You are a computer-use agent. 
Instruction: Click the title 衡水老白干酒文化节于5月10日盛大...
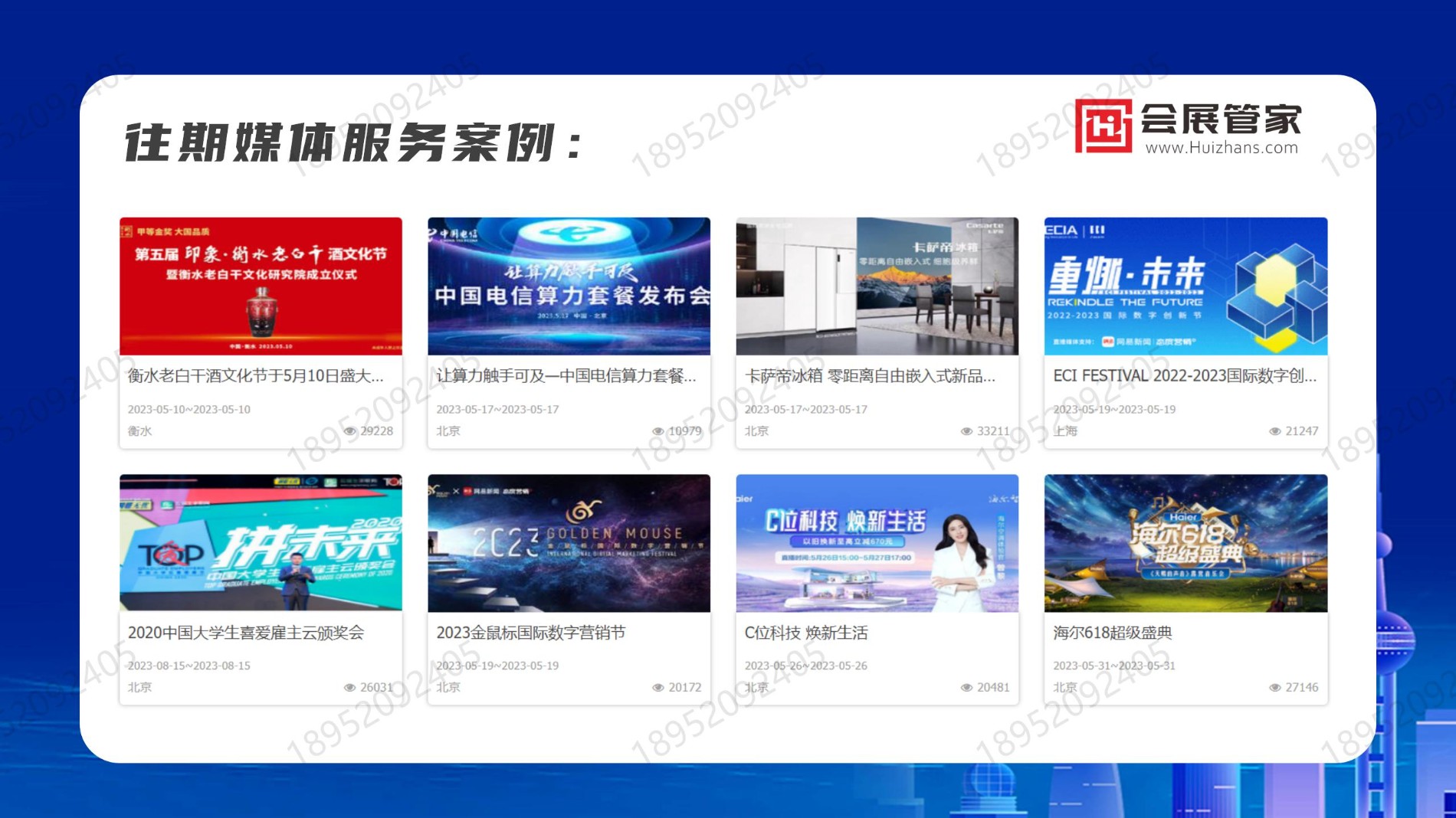pyautogui.click(x=255, y=376)
